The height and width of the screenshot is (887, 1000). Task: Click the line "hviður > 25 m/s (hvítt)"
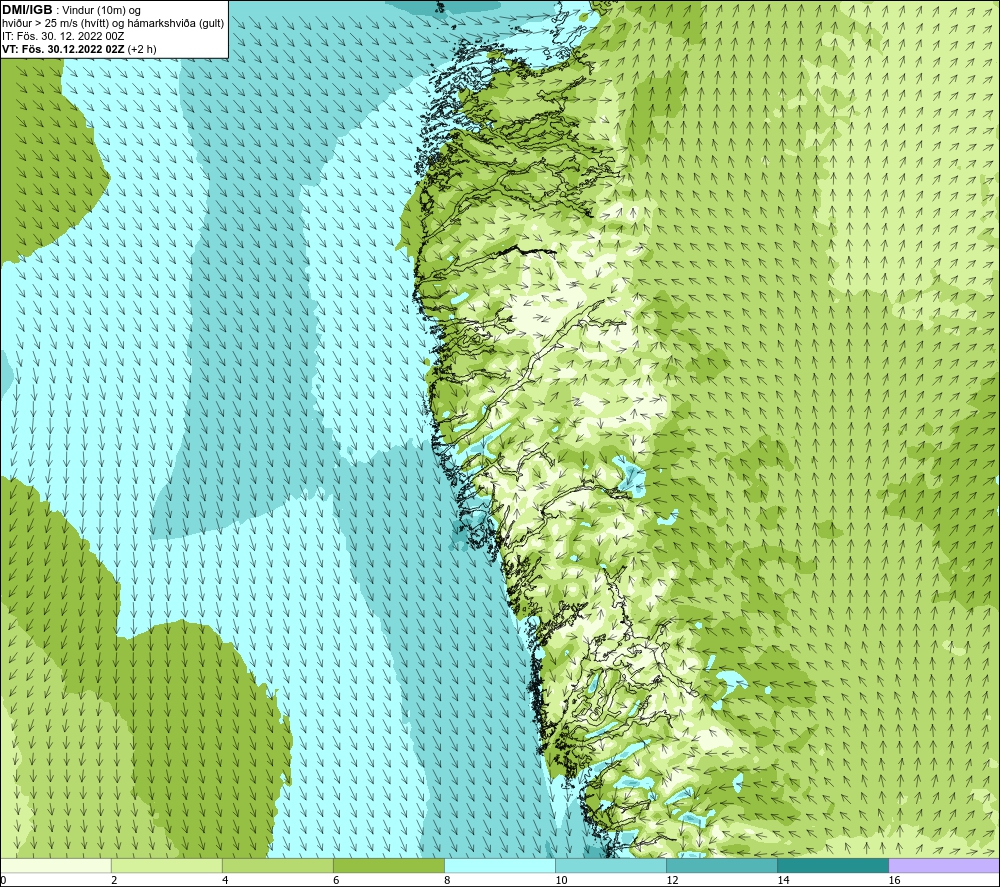click(x=57, y=23)
